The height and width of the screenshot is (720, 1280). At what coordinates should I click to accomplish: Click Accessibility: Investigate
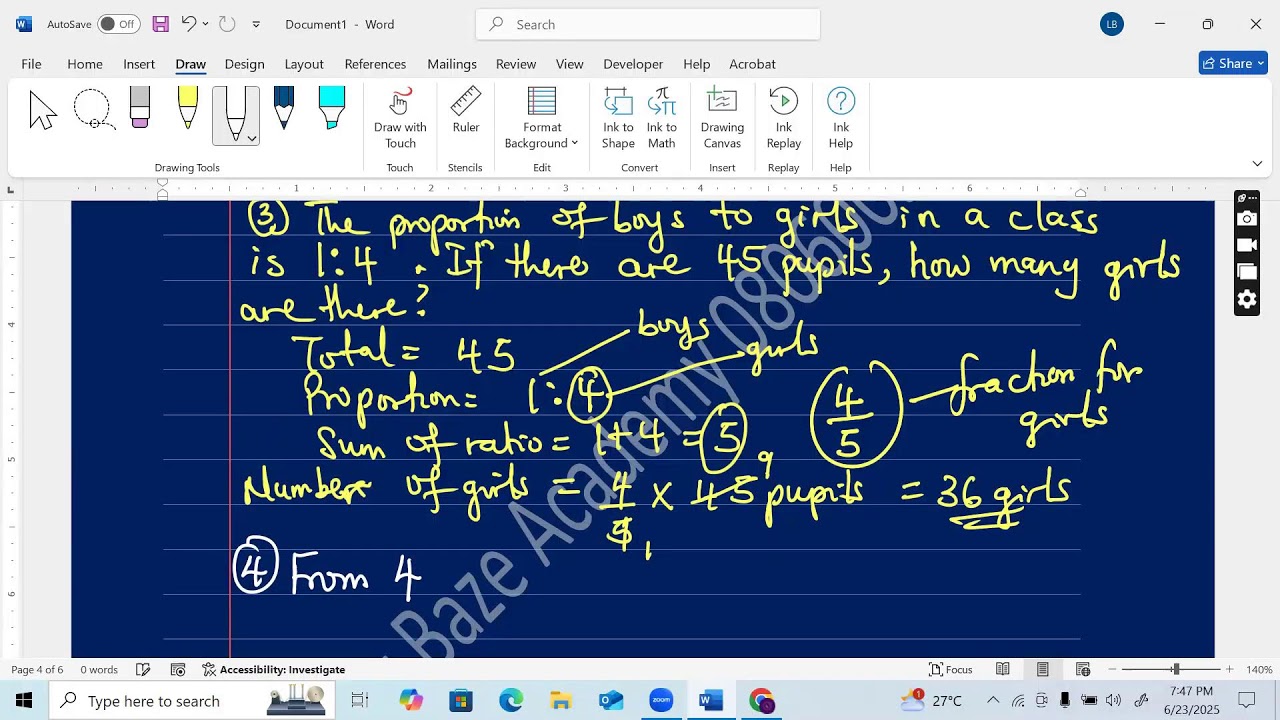coord(273,669)
